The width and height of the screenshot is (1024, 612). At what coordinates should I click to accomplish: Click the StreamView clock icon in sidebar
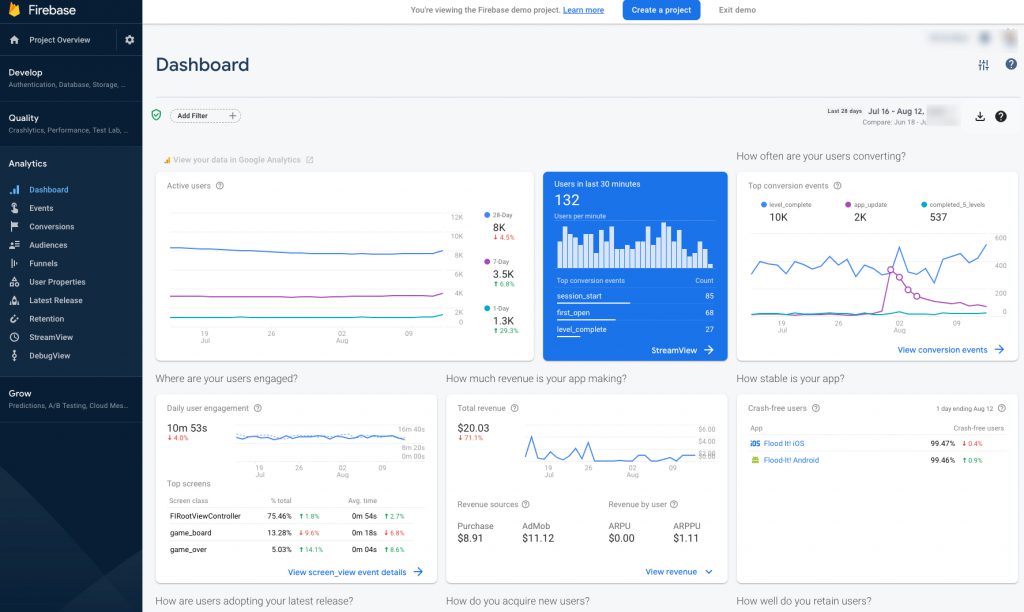point(14,337)
